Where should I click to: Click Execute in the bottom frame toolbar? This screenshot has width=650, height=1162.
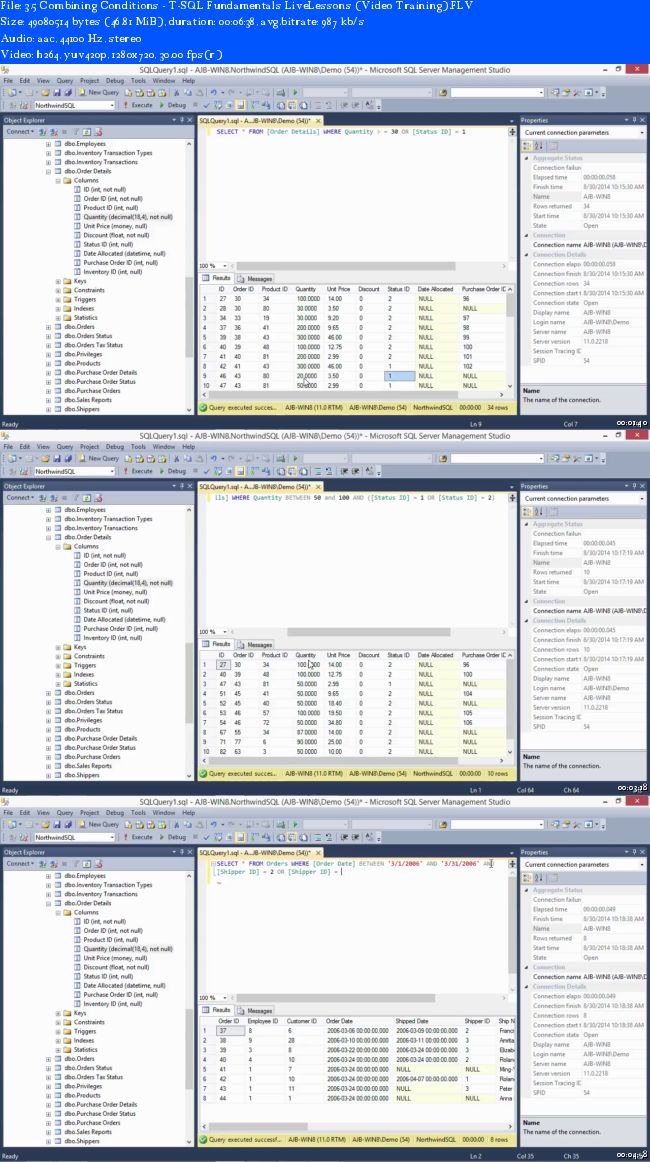pos(139,837)
